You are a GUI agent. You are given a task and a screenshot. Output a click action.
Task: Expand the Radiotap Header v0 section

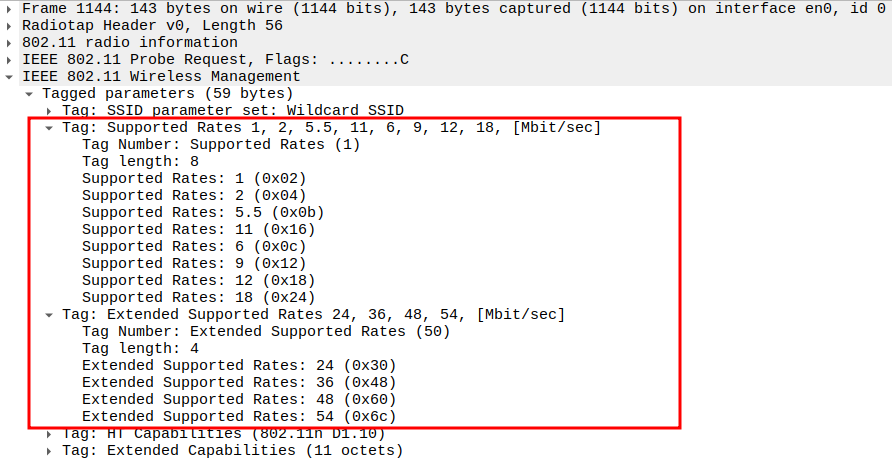point(10,25)
